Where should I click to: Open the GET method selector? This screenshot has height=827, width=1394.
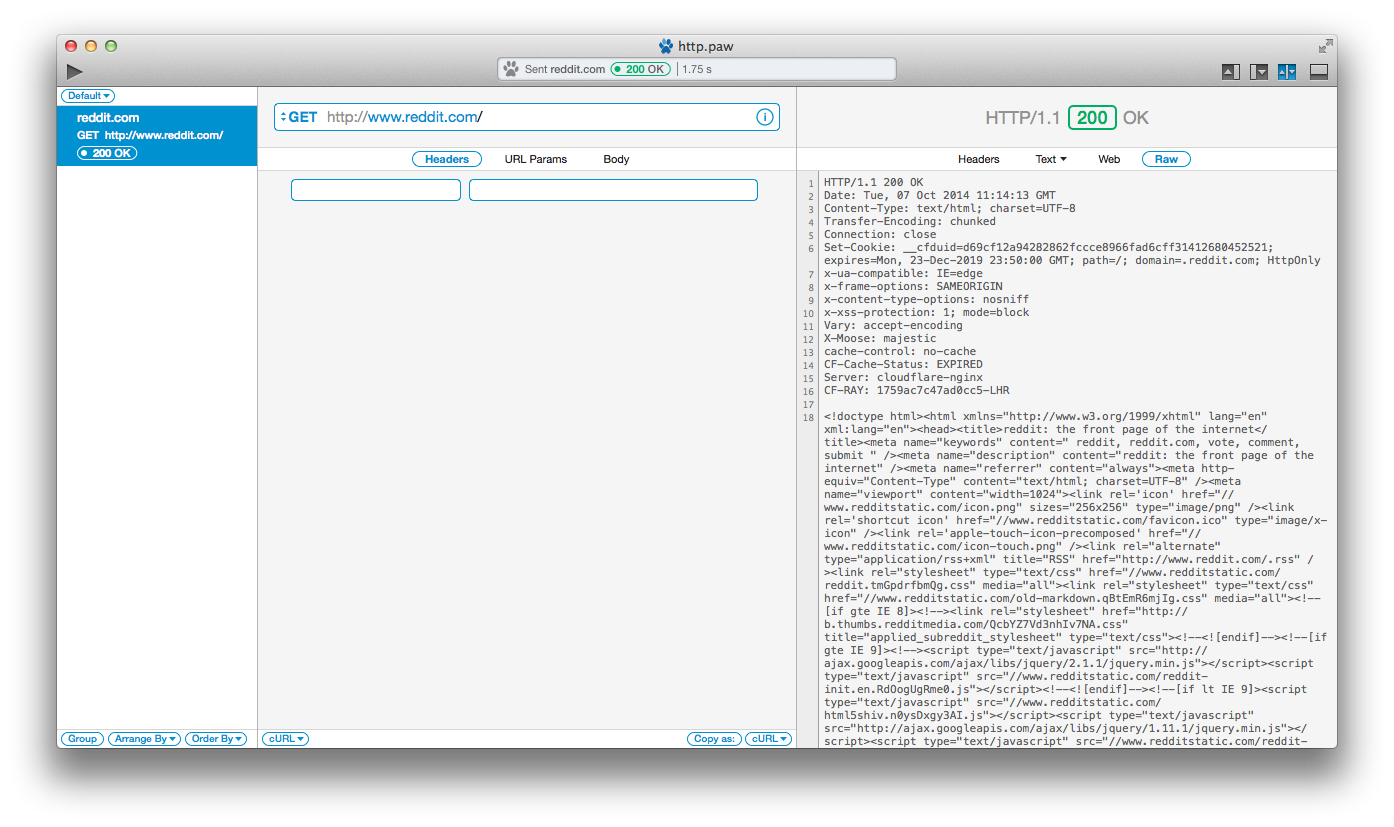point(299,117)
